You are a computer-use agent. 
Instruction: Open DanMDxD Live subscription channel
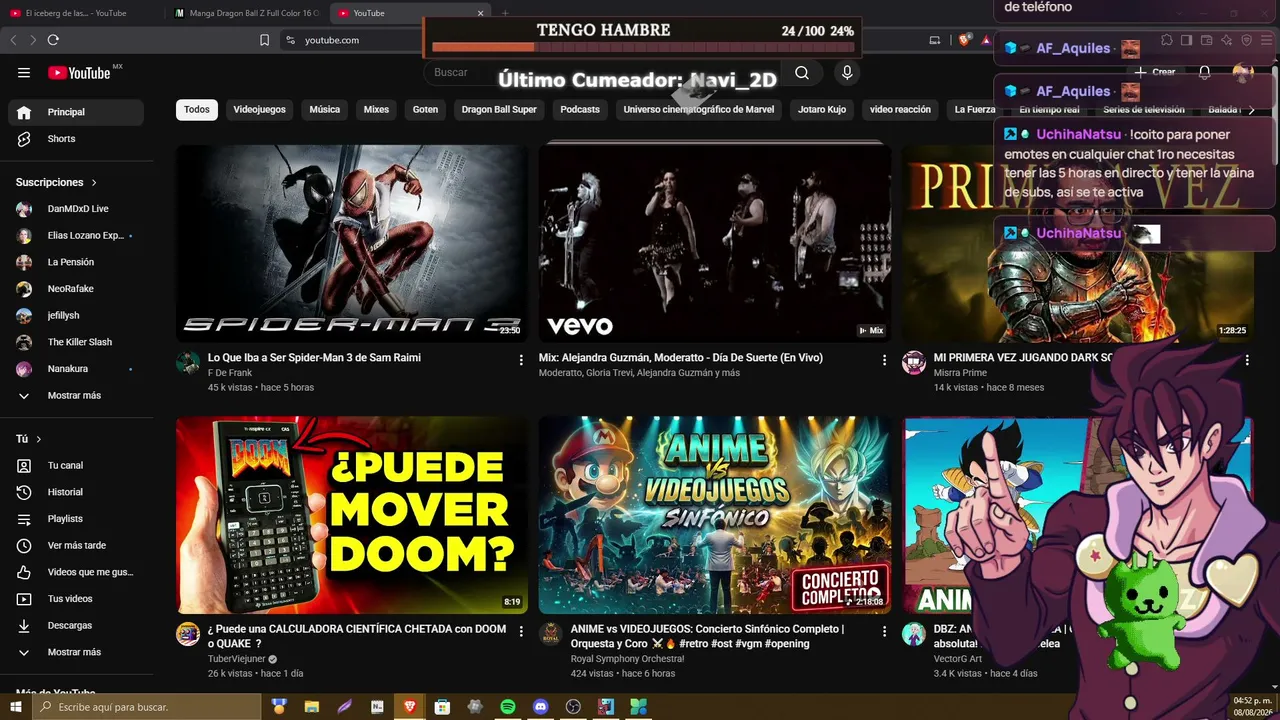point(80,209)
